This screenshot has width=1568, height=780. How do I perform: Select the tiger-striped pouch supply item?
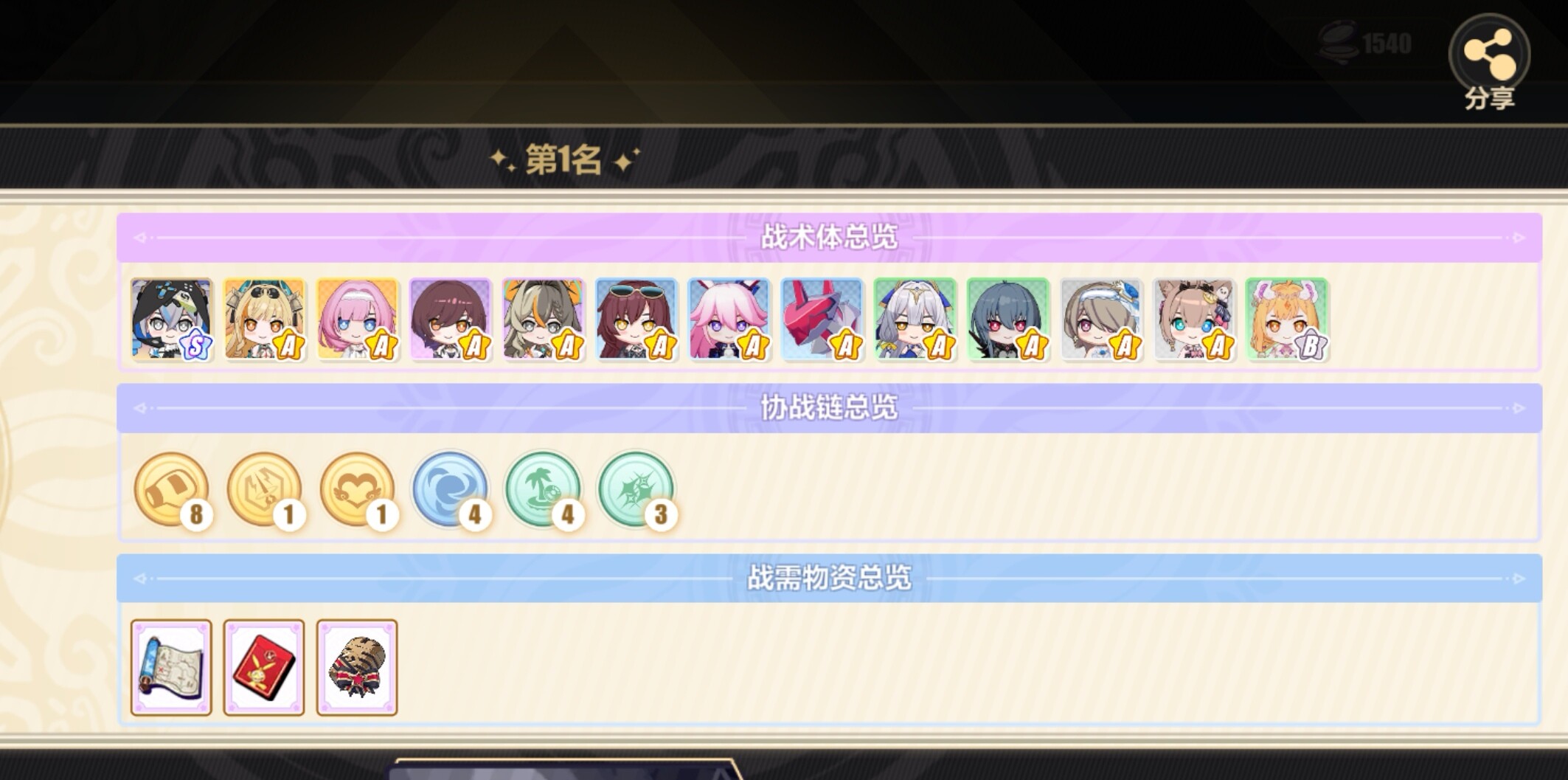click(357, 668)
